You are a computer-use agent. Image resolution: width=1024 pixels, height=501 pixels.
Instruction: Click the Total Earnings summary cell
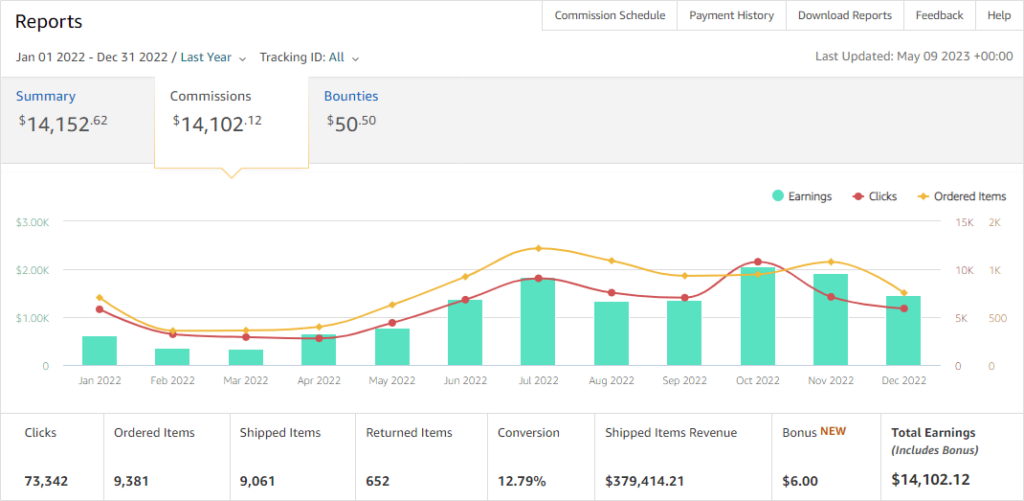(948, 456)
